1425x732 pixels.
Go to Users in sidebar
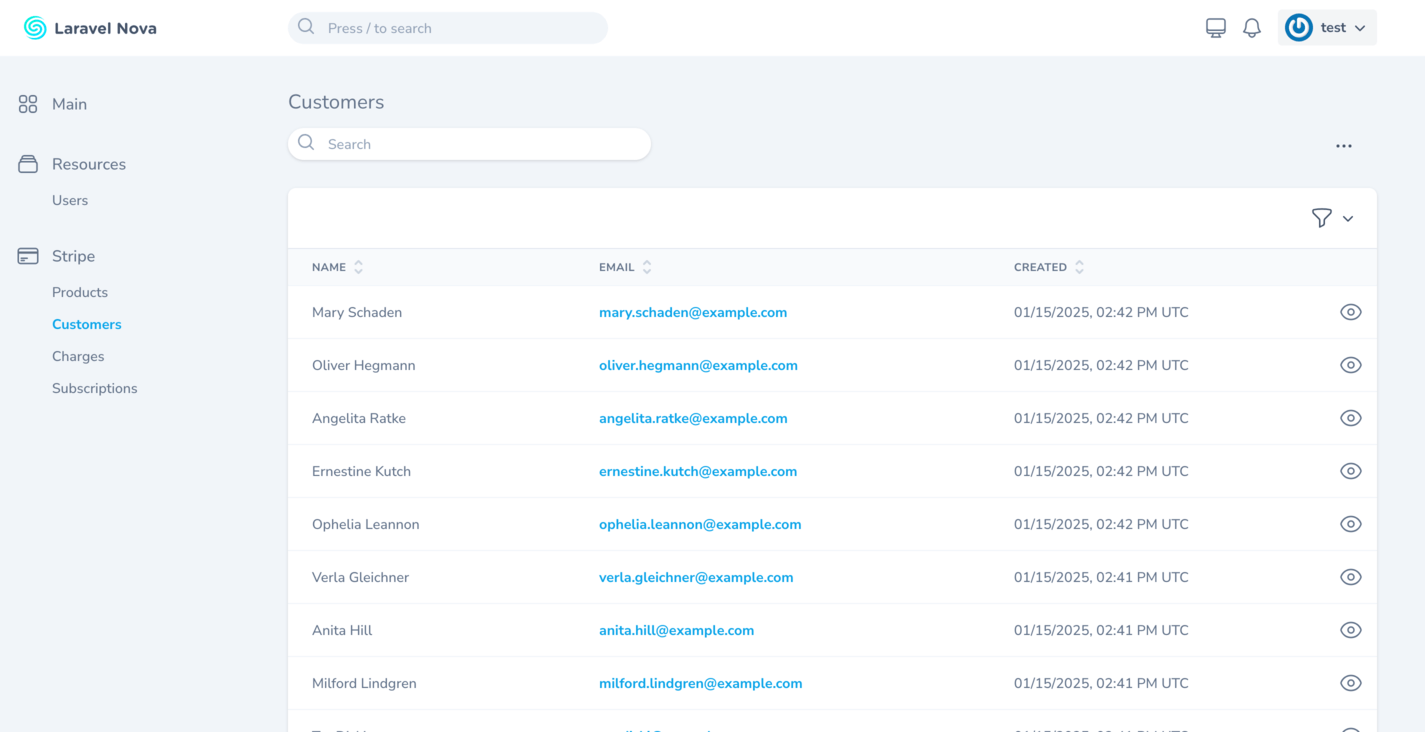pos(70,200)
